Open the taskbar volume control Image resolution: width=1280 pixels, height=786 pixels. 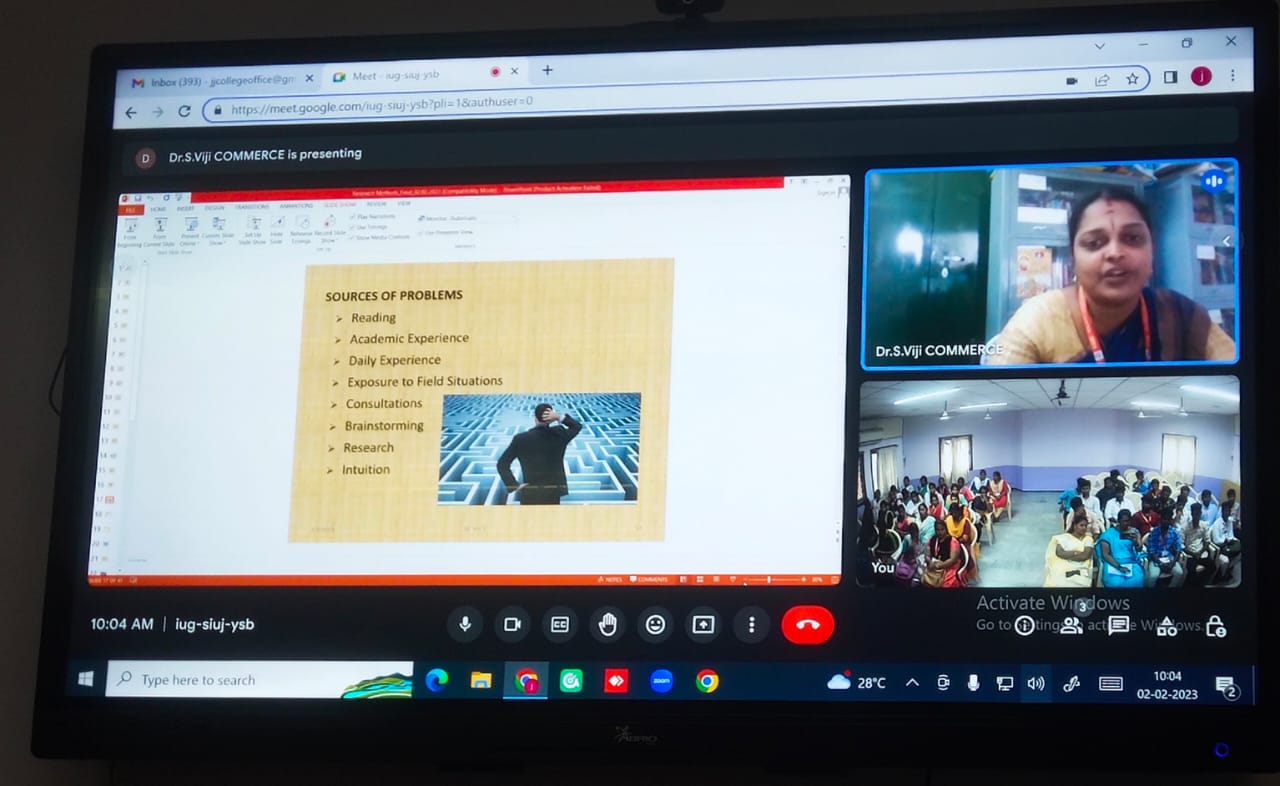[1036, 683]
